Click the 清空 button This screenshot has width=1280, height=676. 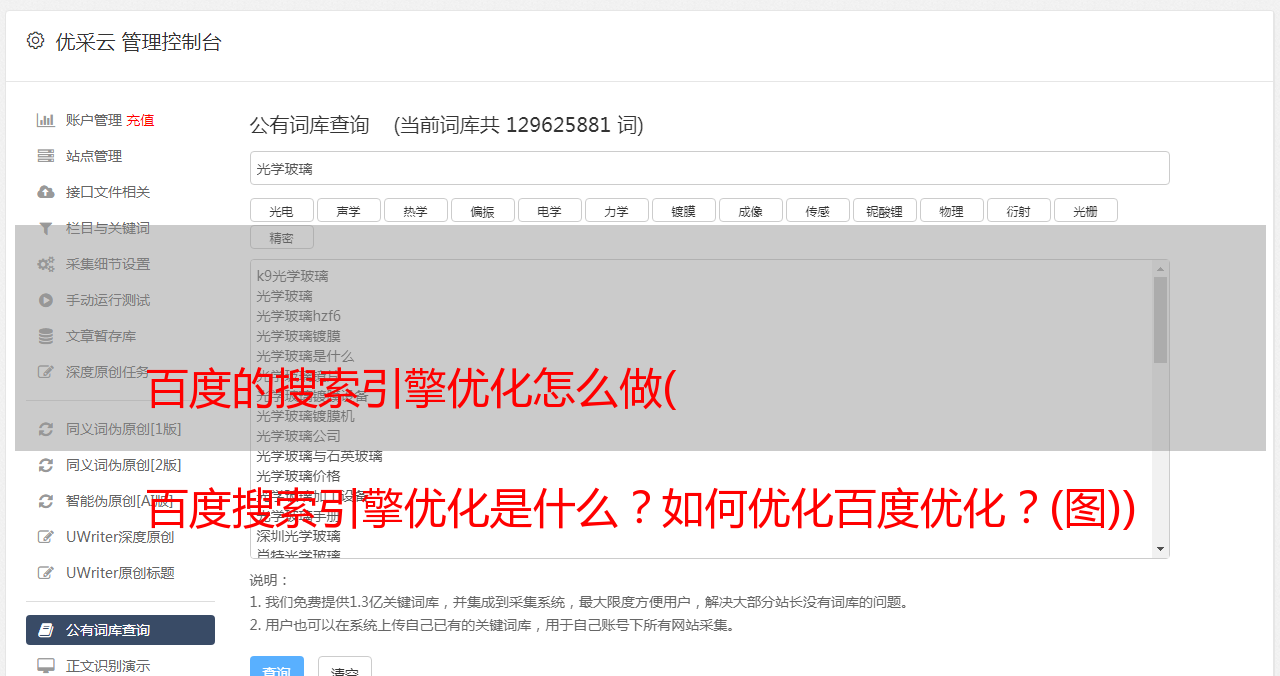click(x=345, y=668)
